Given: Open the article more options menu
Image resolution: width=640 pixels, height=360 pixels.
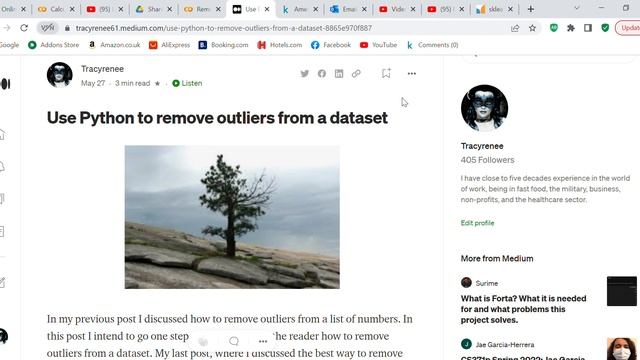Looking at the screenshot, I should (411, 73).
